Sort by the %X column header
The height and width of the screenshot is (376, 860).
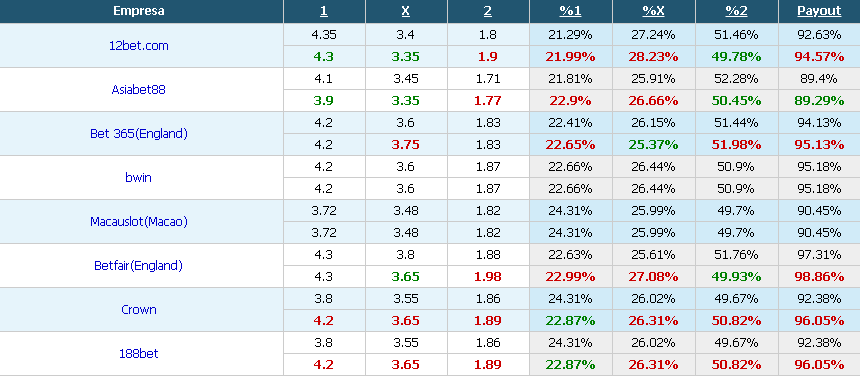click(x=653, y=11)
